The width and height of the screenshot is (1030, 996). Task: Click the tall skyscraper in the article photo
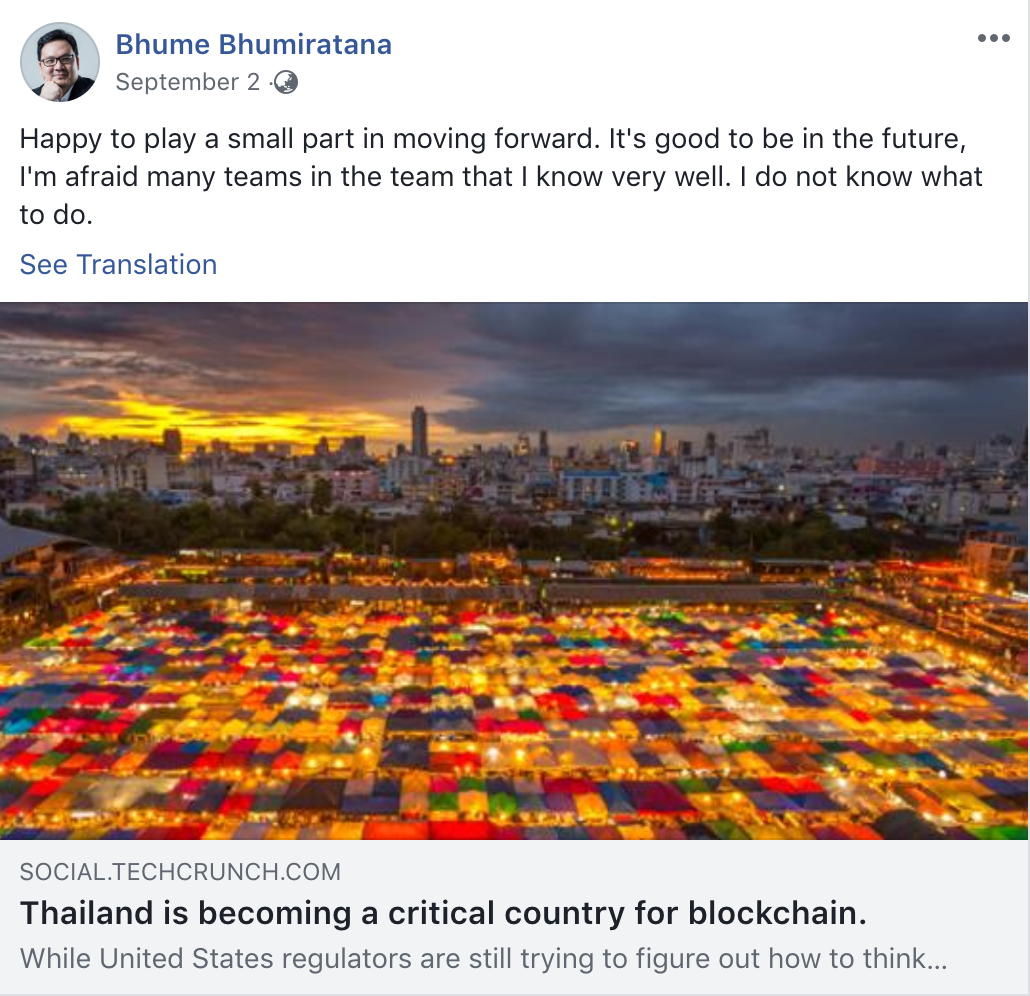419,430
